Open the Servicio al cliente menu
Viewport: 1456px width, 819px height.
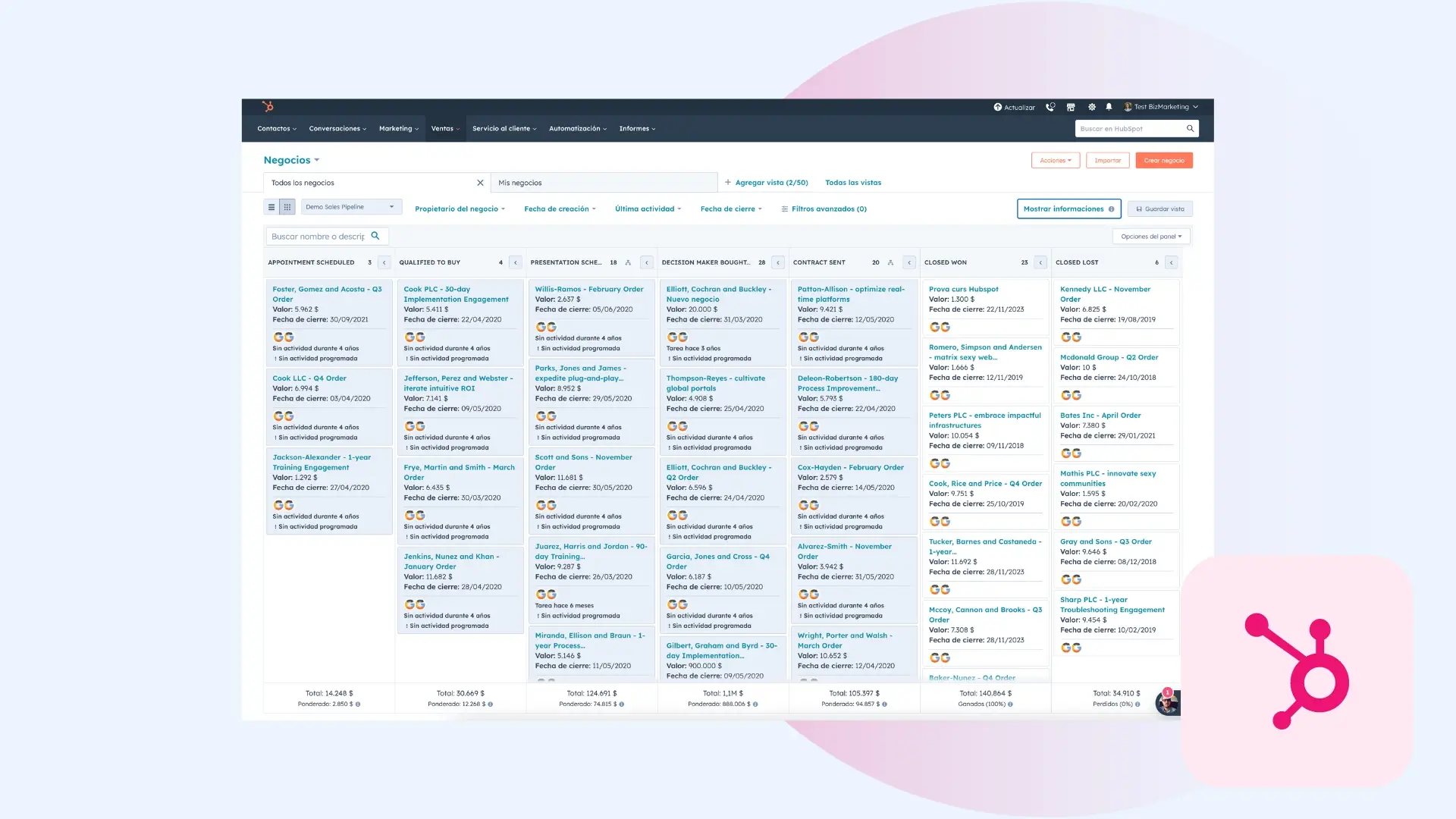pyautogui.click(x=504, y=128)
